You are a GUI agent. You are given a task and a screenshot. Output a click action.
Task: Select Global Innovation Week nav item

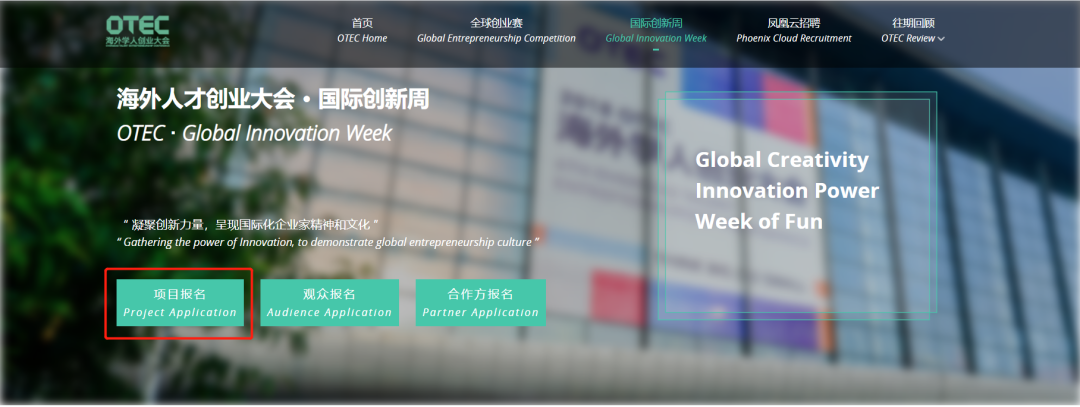[x=656, y=31]
